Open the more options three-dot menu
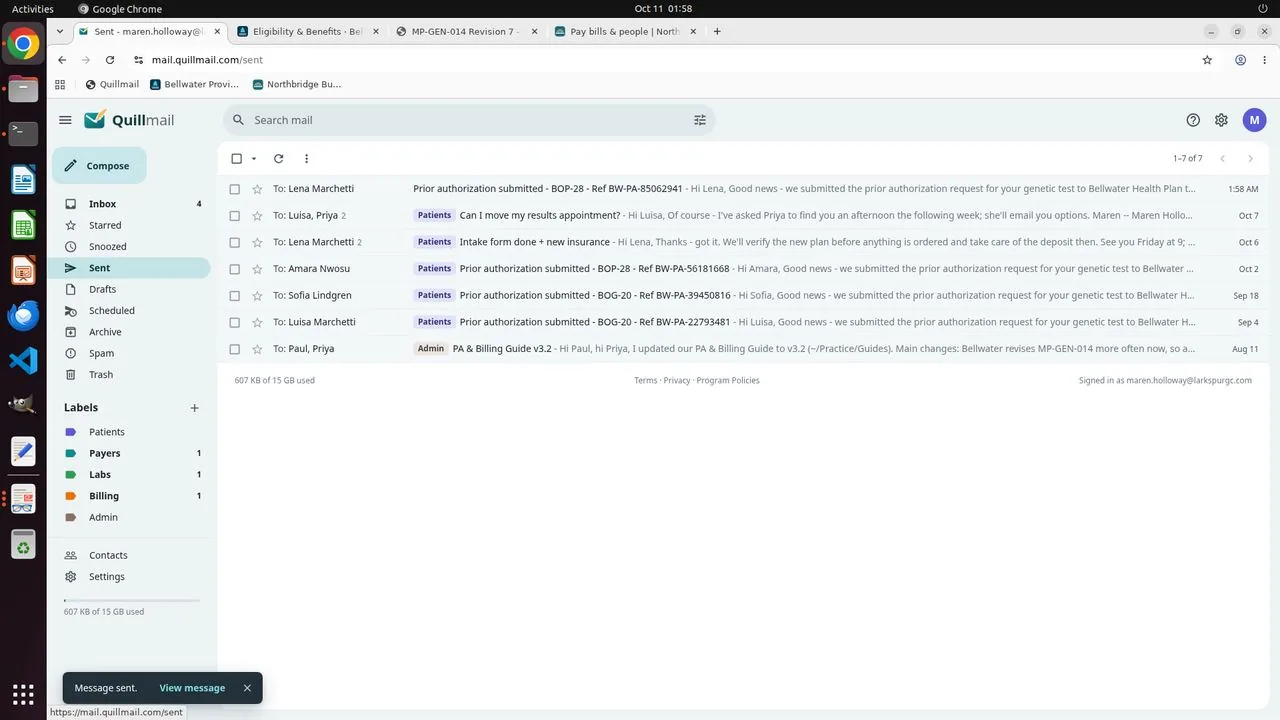Screen dimensions: 1280x720 click(306, 158)
